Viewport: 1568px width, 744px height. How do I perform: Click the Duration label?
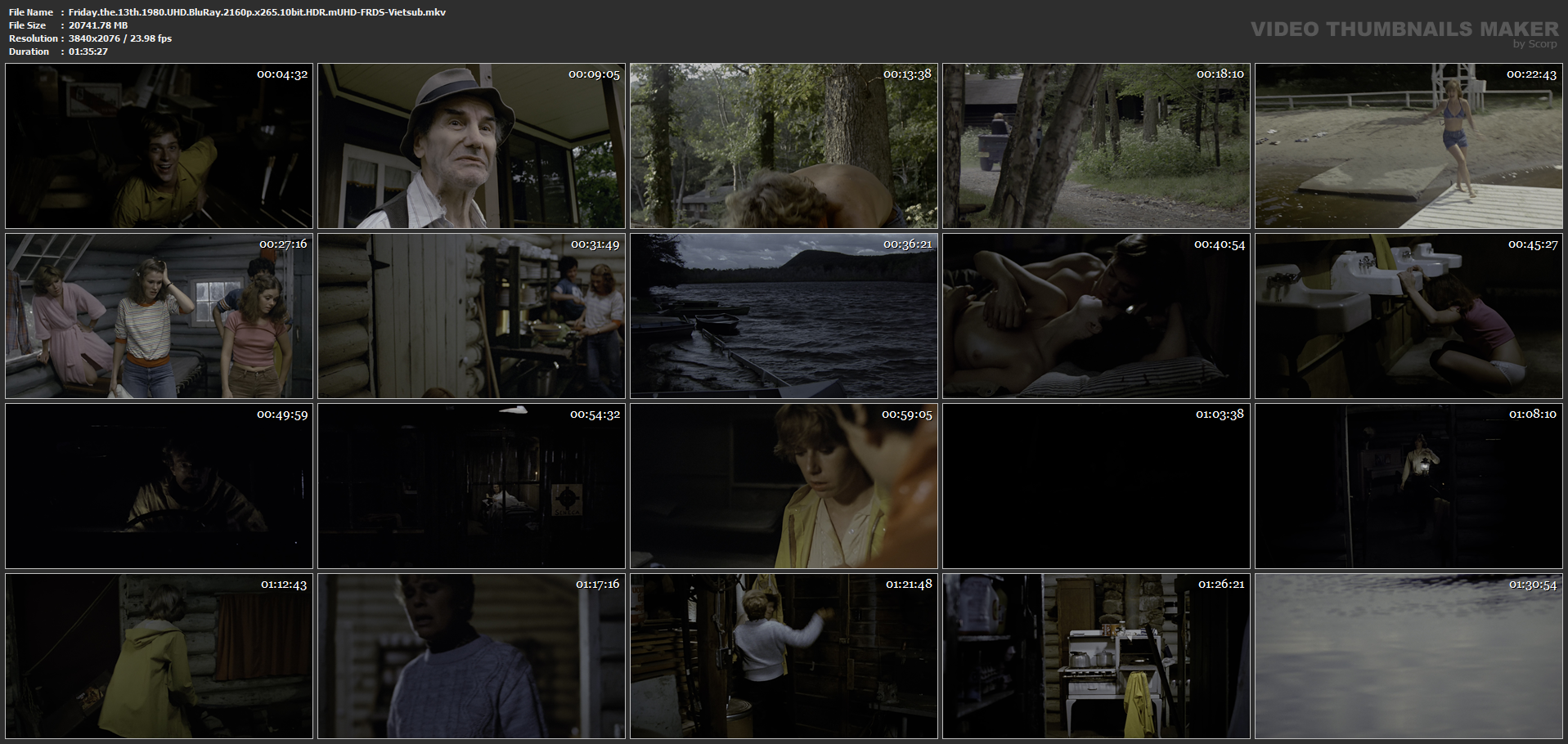(x=29, y=52)
